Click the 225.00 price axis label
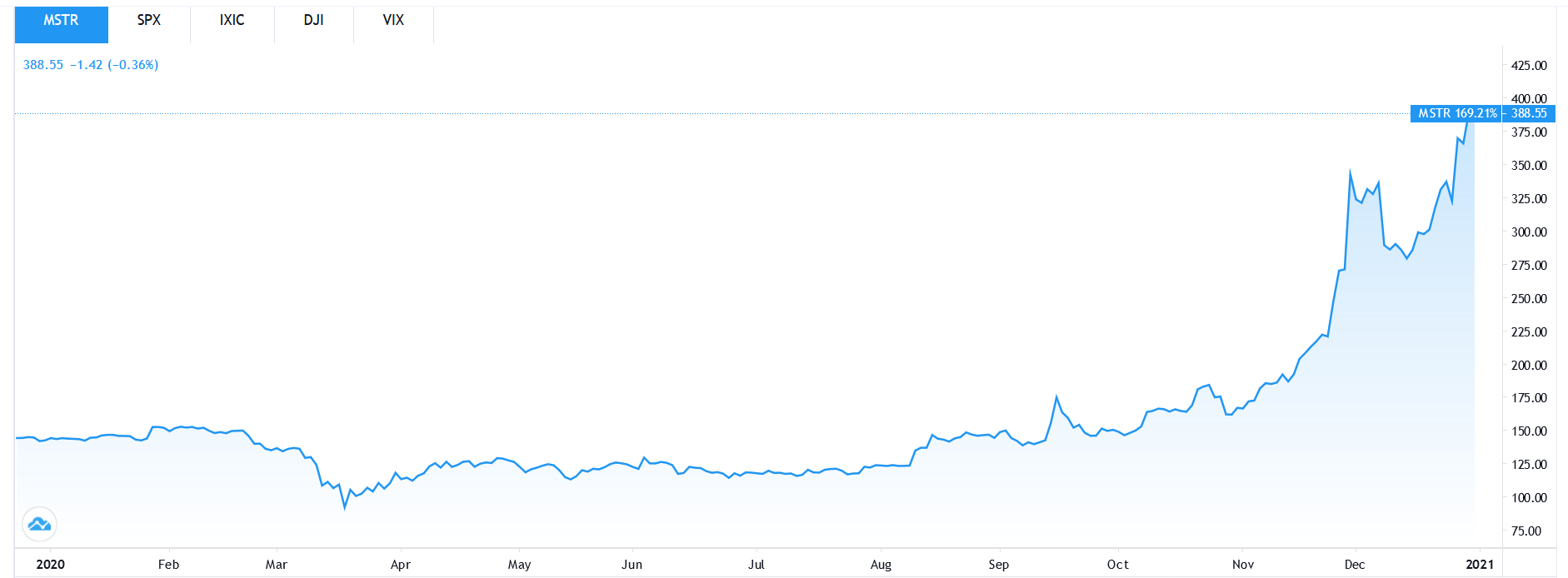 click(x=1529, y=332)
